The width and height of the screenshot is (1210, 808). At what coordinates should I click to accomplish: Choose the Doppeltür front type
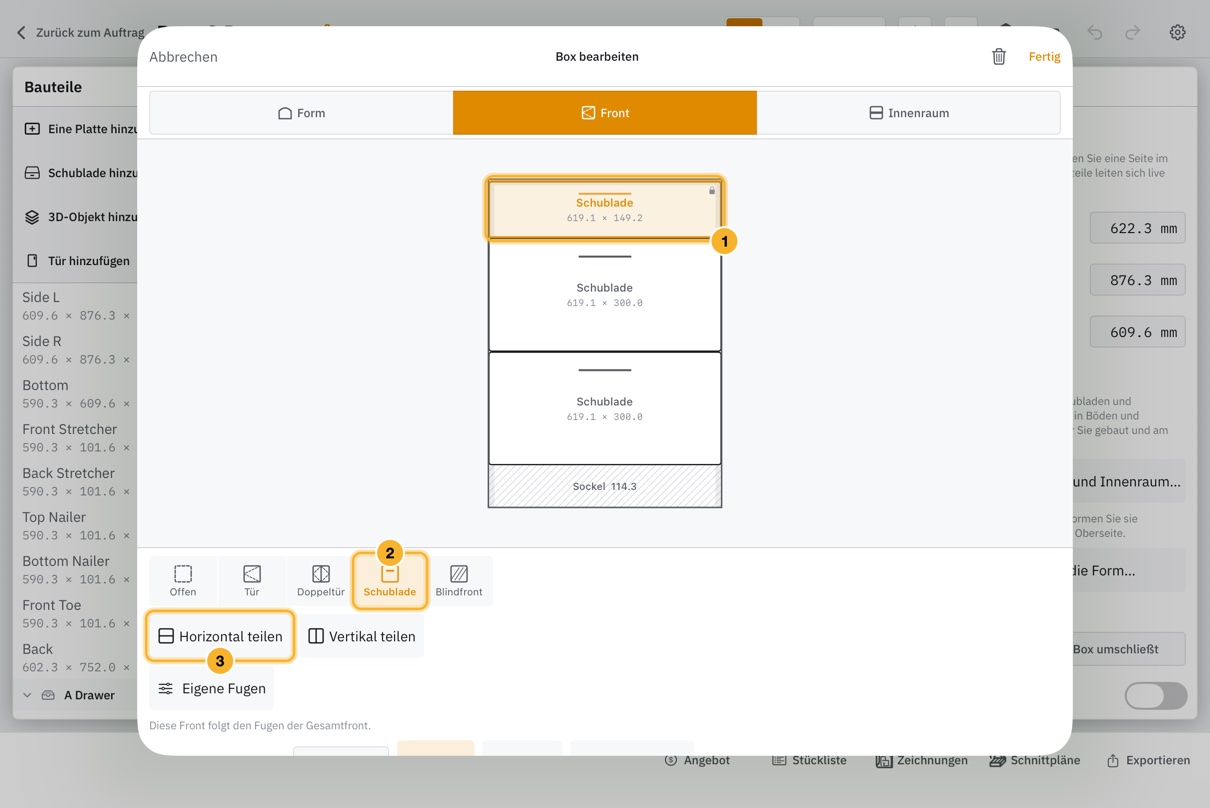321,581
